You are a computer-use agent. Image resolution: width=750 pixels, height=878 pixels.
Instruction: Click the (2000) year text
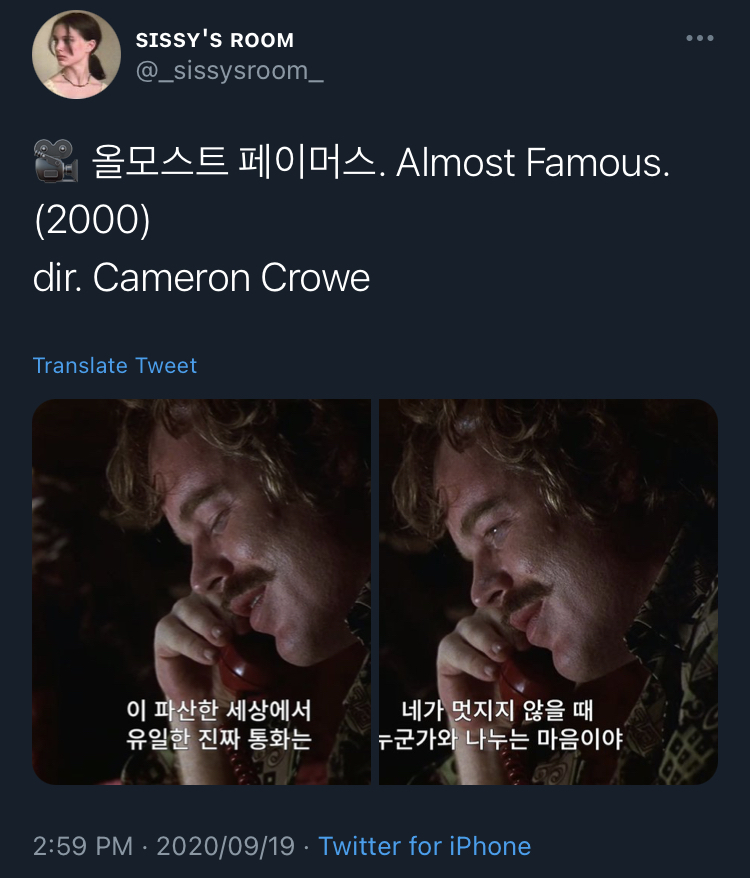pyautogui.click(x=92, y=220)
